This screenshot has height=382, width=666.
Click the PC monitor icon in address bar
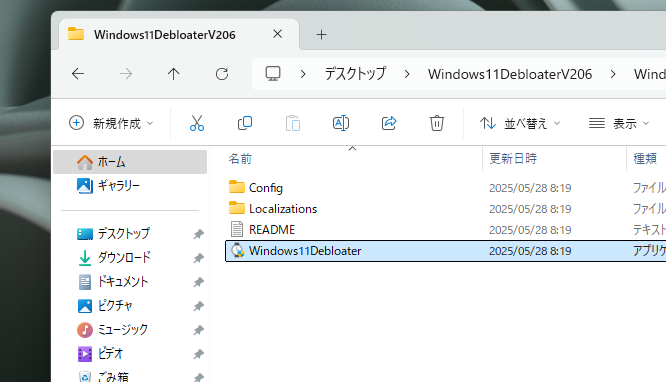273,74
